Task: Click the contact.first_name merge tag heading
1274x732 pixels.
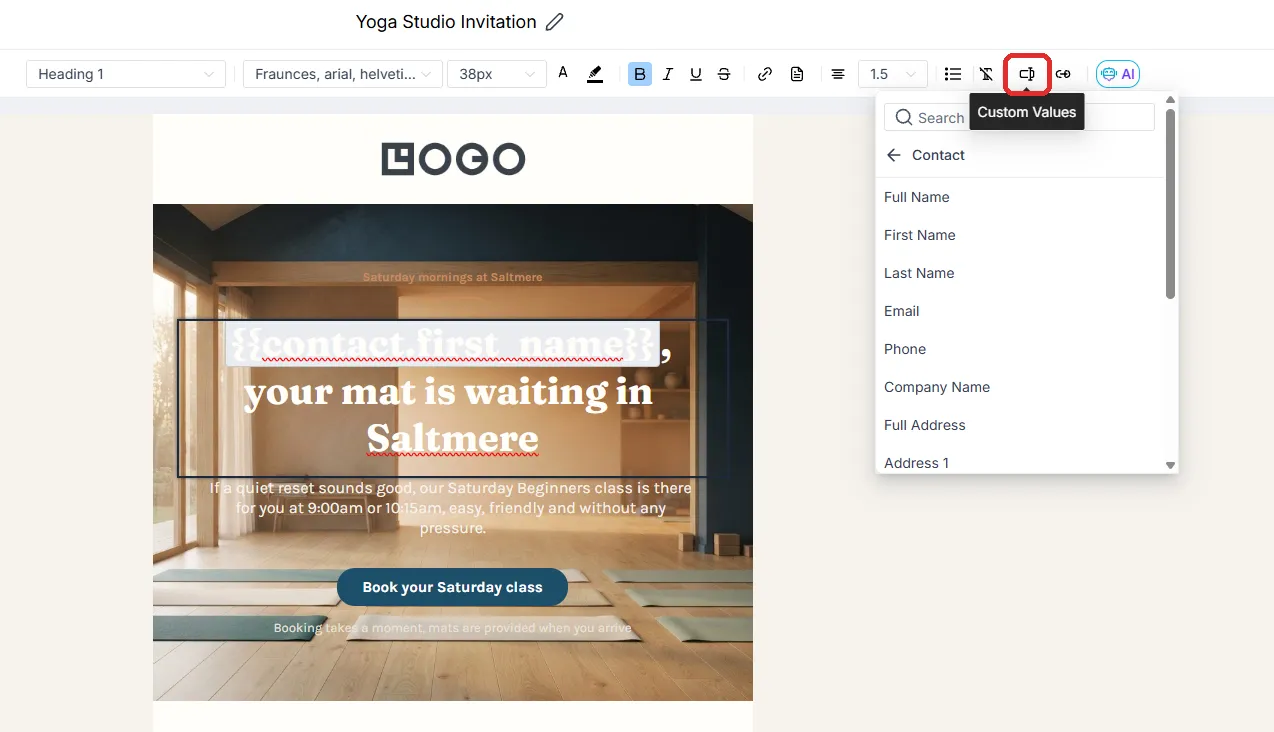Action: [x=442, y=345]
